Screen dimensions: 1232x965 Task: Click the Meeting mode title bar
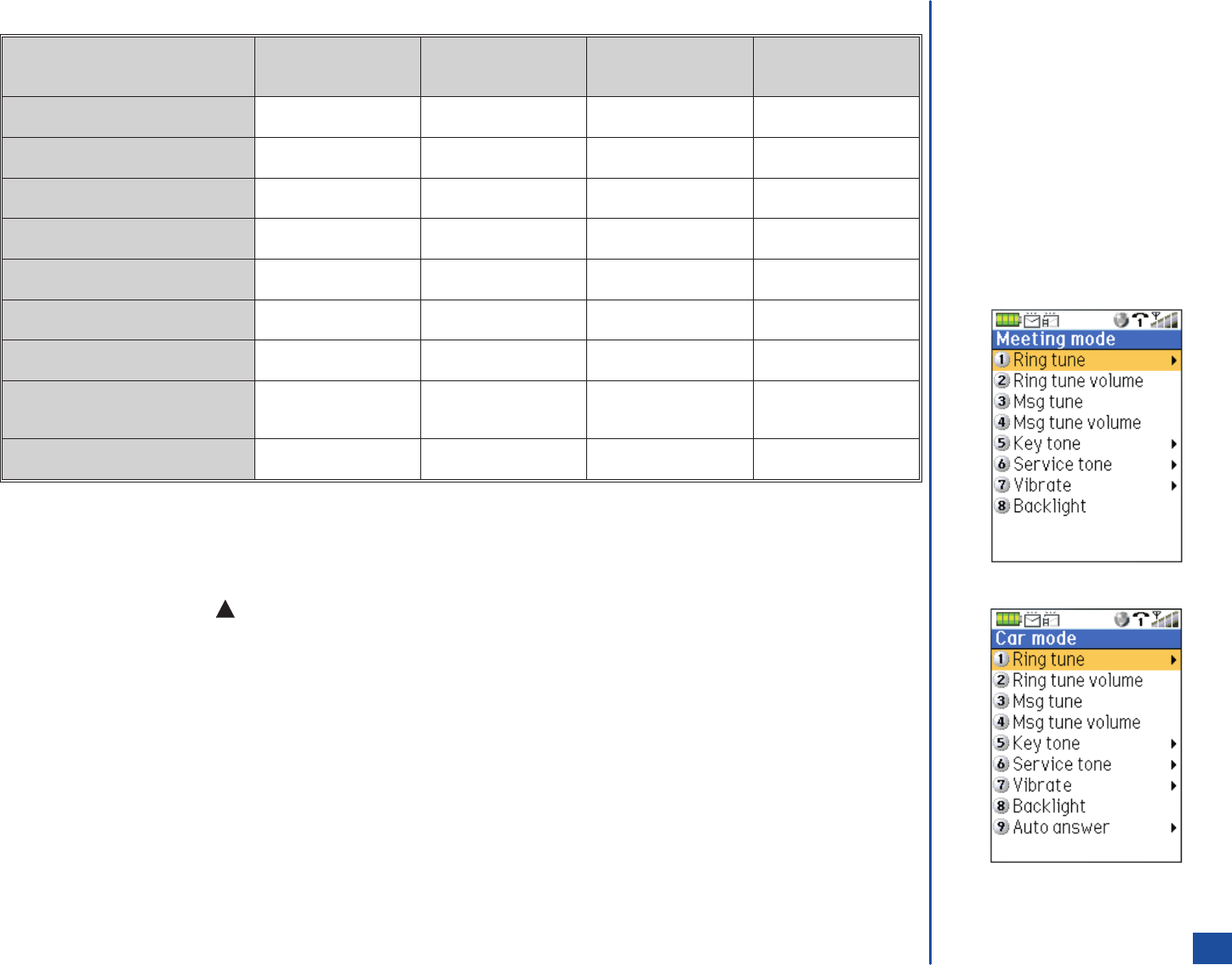click(x=1087, y=340)
